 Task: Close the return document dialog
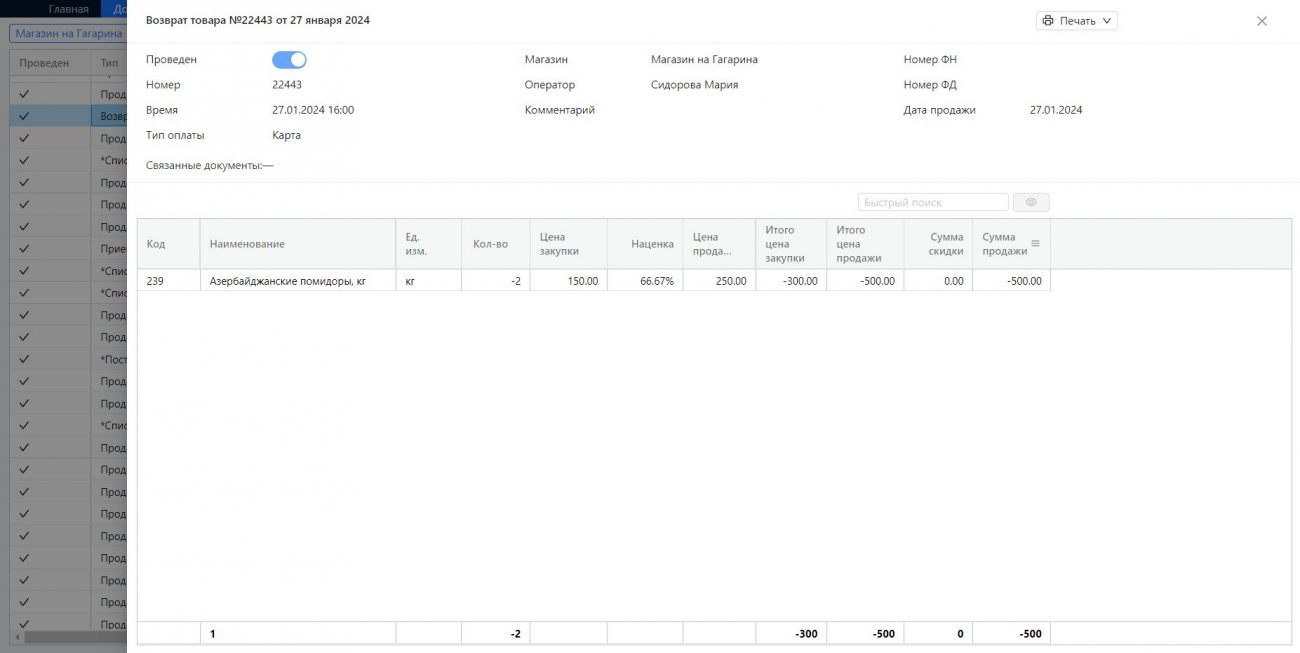(1262, 21)
